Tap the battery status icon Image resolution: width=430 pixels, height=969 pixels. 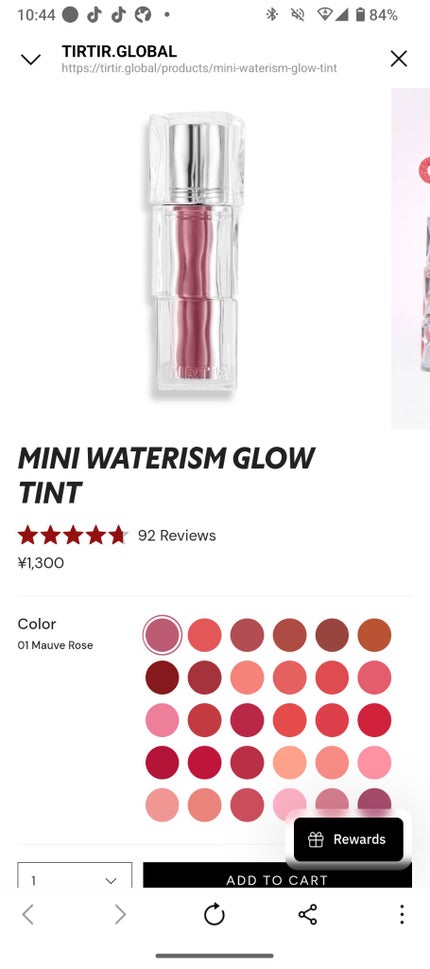tap(360, 14)
